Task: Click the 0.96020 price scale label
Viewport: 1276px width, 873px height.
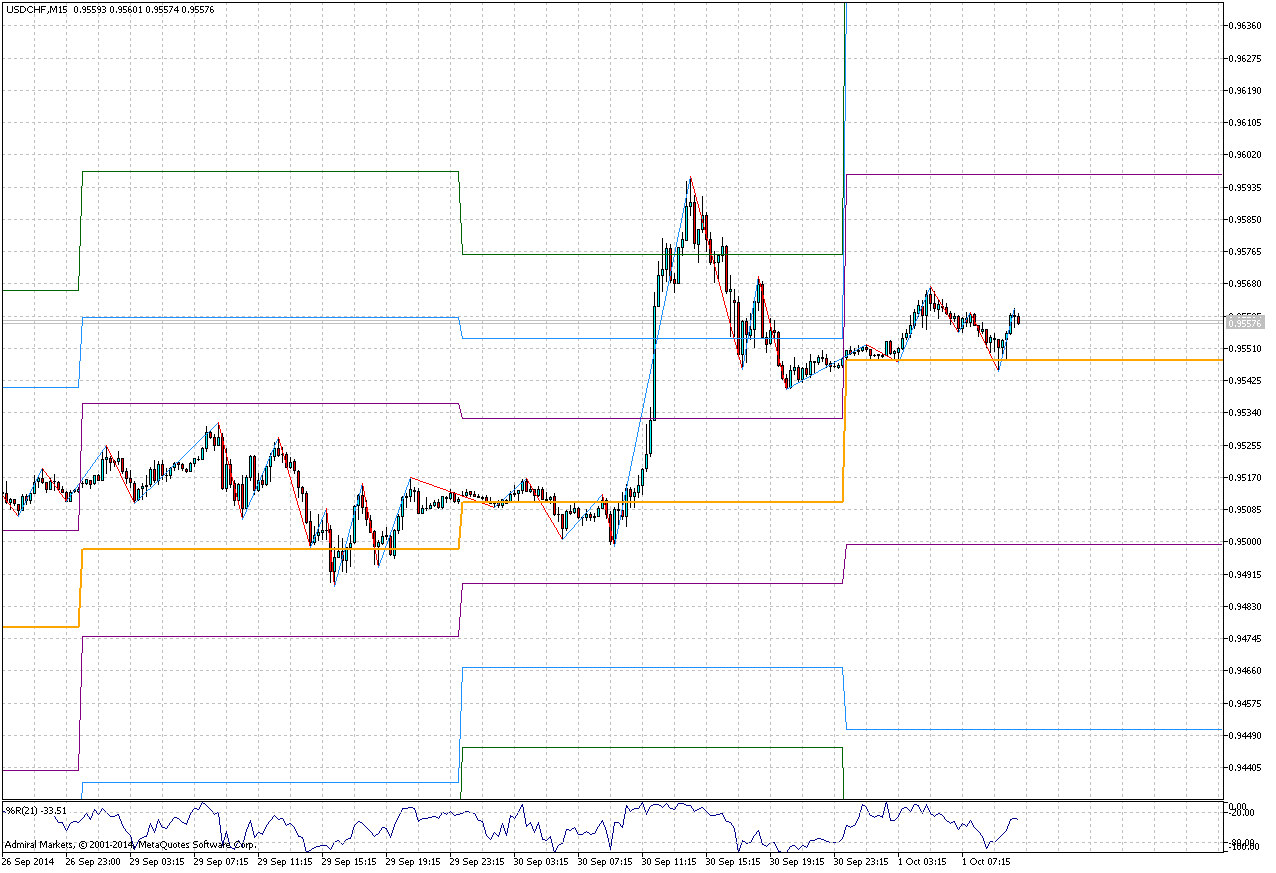Action: 1246,155
